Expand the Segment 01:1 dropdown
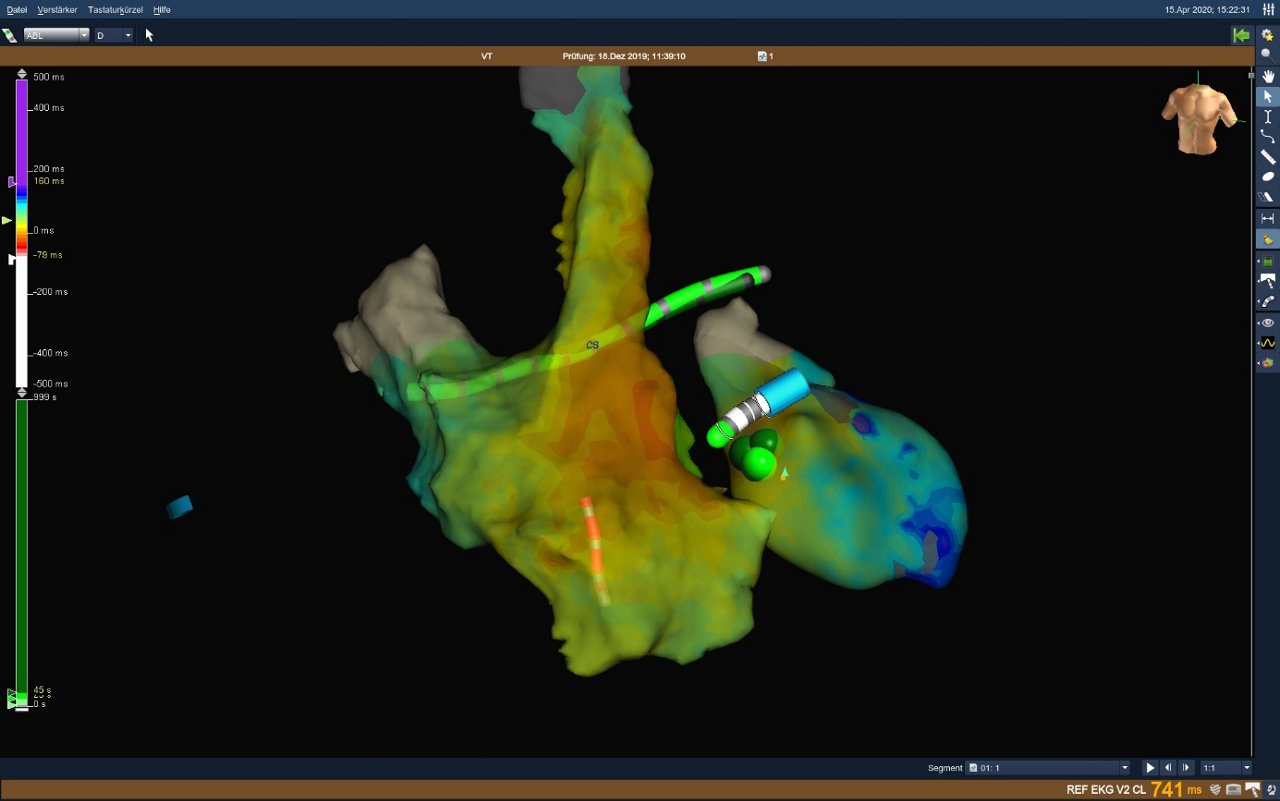This screenshot has height=801, width=1280. (1125, 767)
